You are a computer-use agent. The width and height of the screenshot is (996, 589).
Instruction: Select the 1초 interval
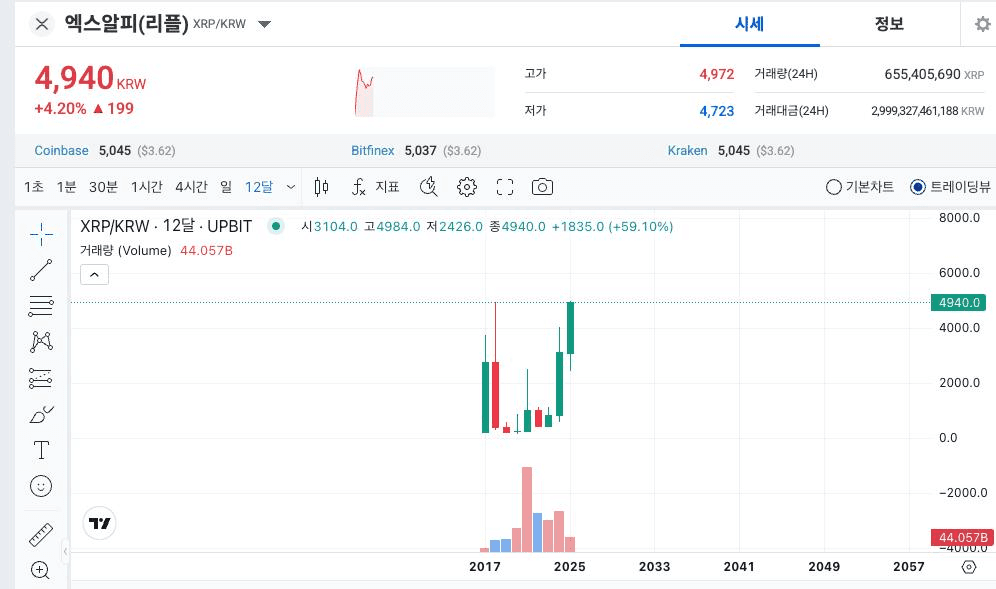34,187
